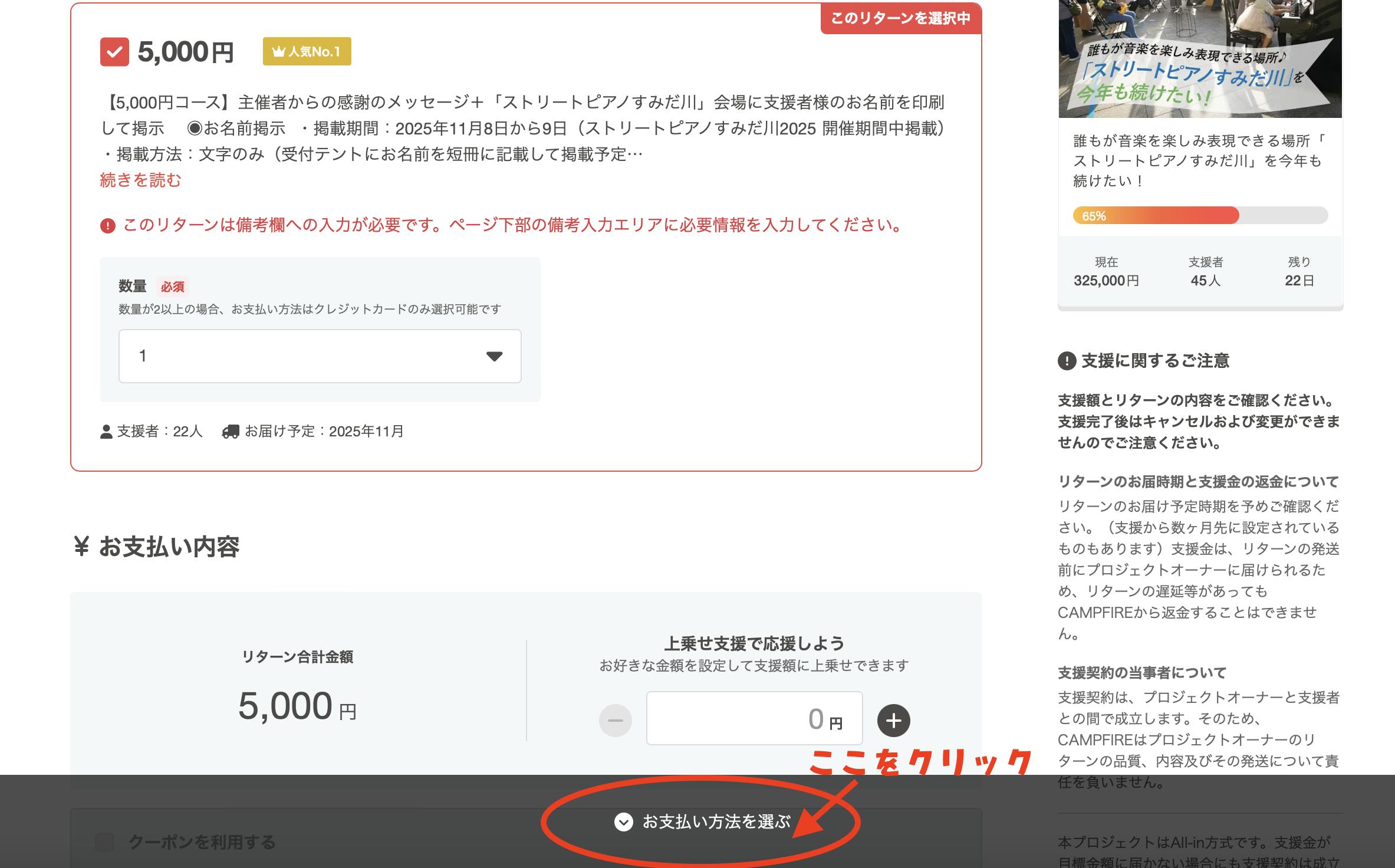This screenshot has height=868, width=1395.
Task: Expand お支払い方法を選ぶ at bottom bar
Action: point(716,821)
